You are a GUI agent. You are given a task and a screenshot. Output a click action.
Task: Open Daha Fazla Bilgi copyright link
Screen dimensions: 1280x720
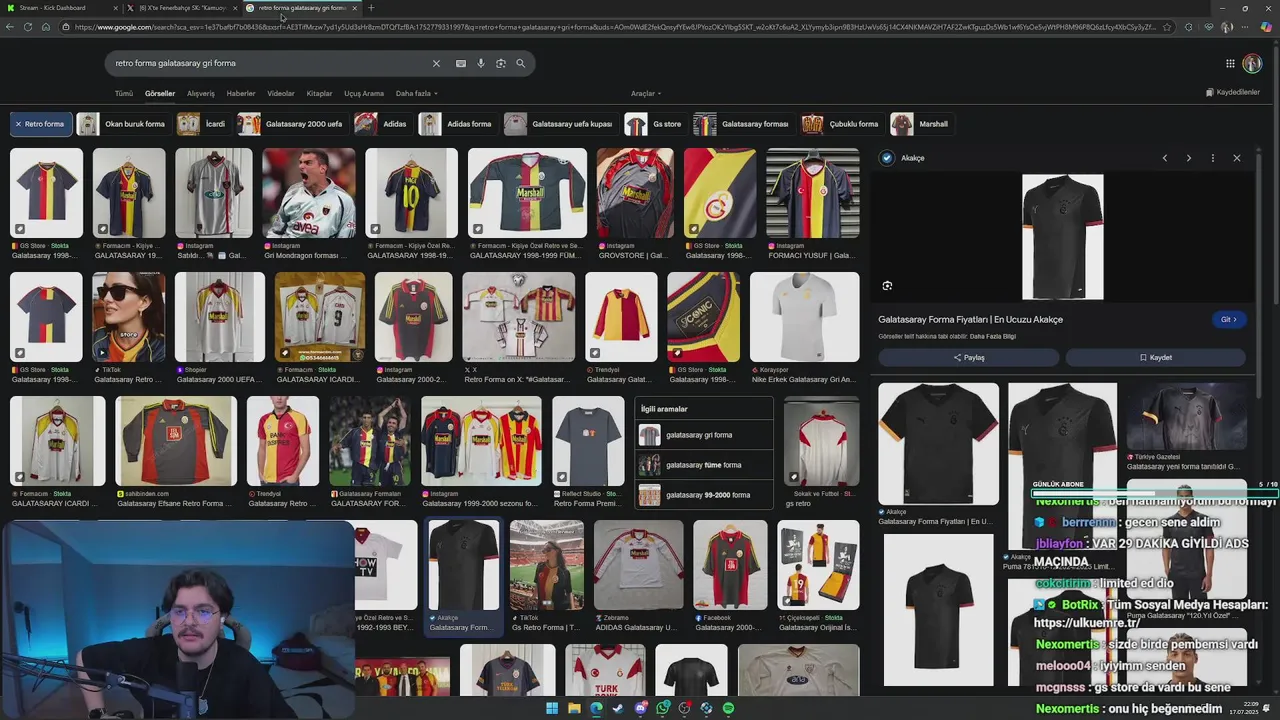tap(992, 336)
